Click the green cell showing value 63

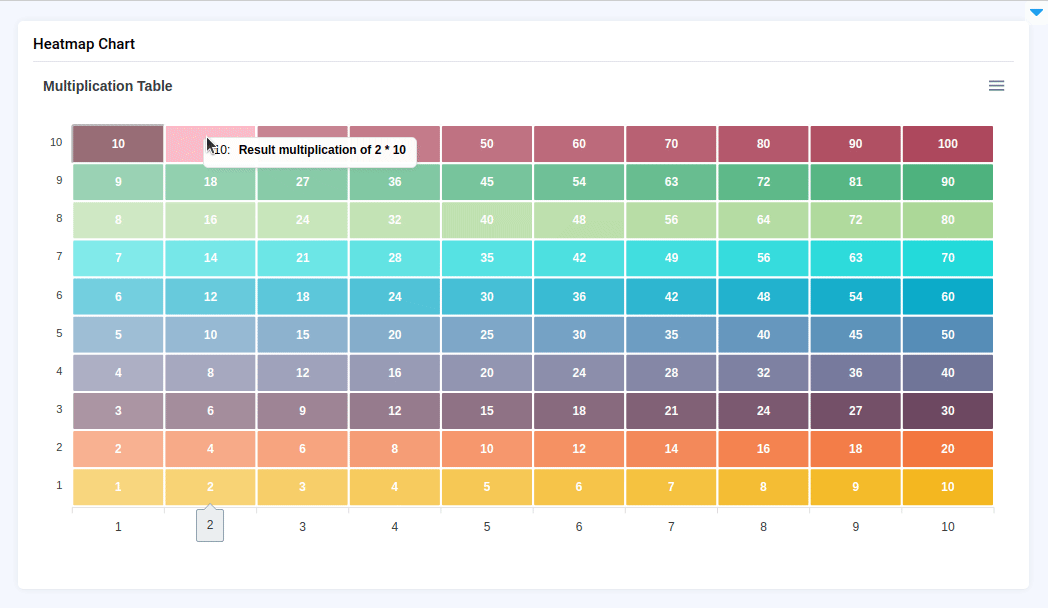point(671,182)
